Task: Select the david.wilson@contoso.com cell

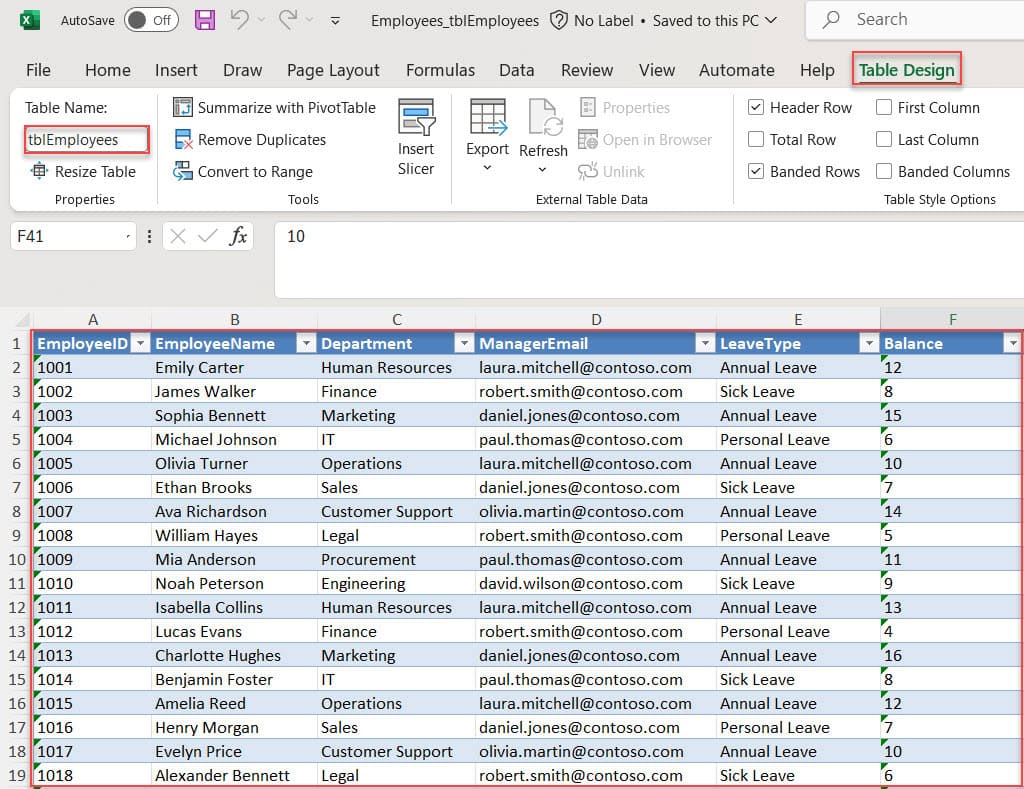Action: [596, 583]
